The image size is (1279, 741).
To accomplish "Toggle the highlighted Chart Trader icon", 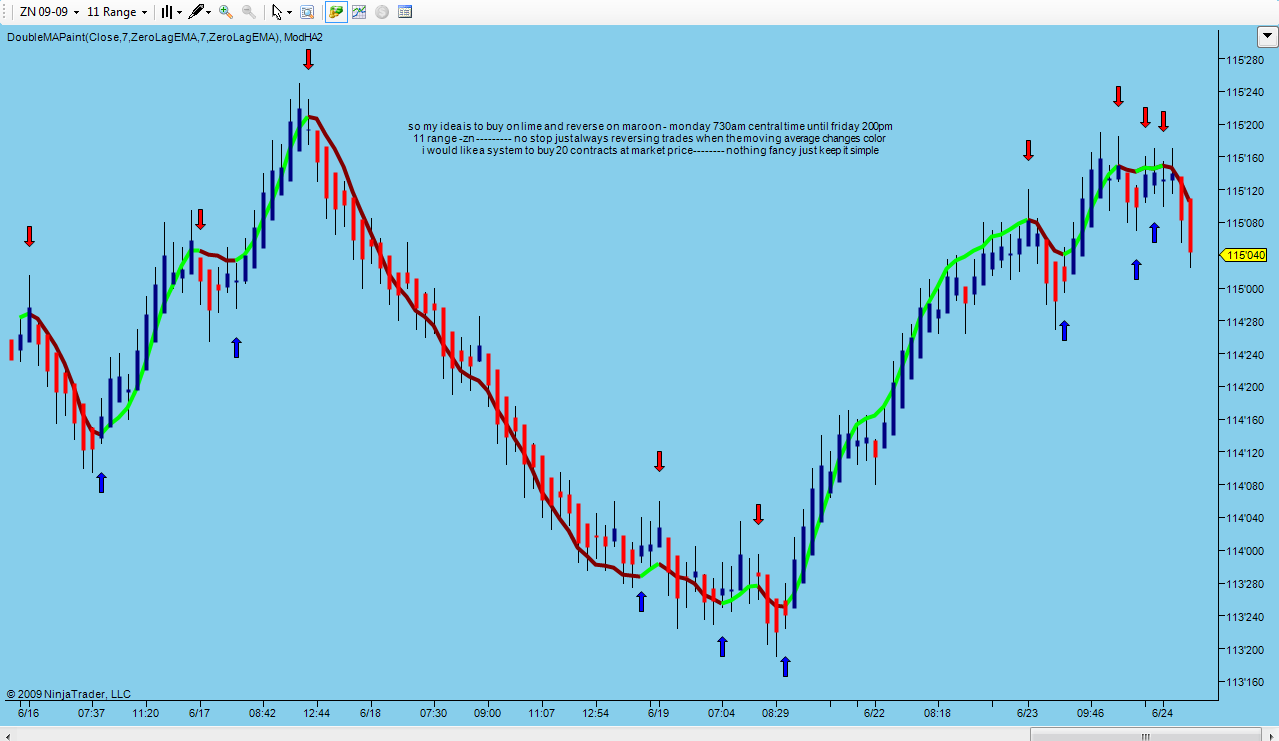I will pos(336,12).
